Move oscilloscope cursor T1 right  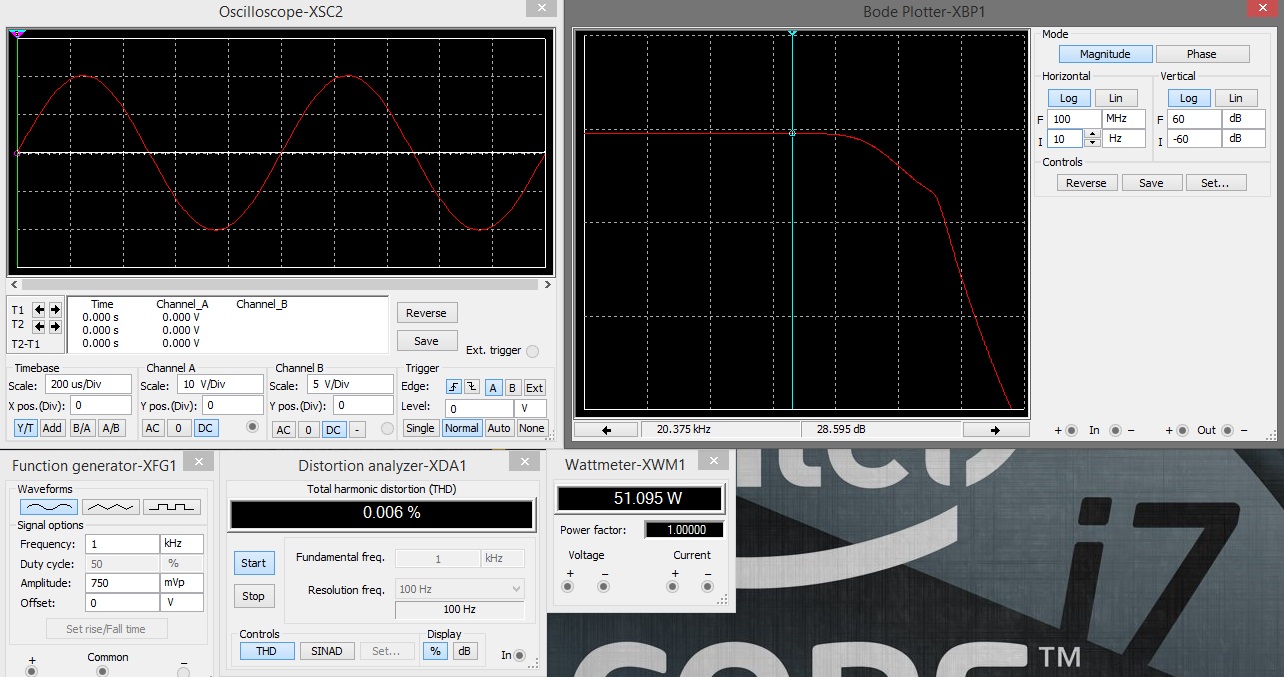[55, 310]
